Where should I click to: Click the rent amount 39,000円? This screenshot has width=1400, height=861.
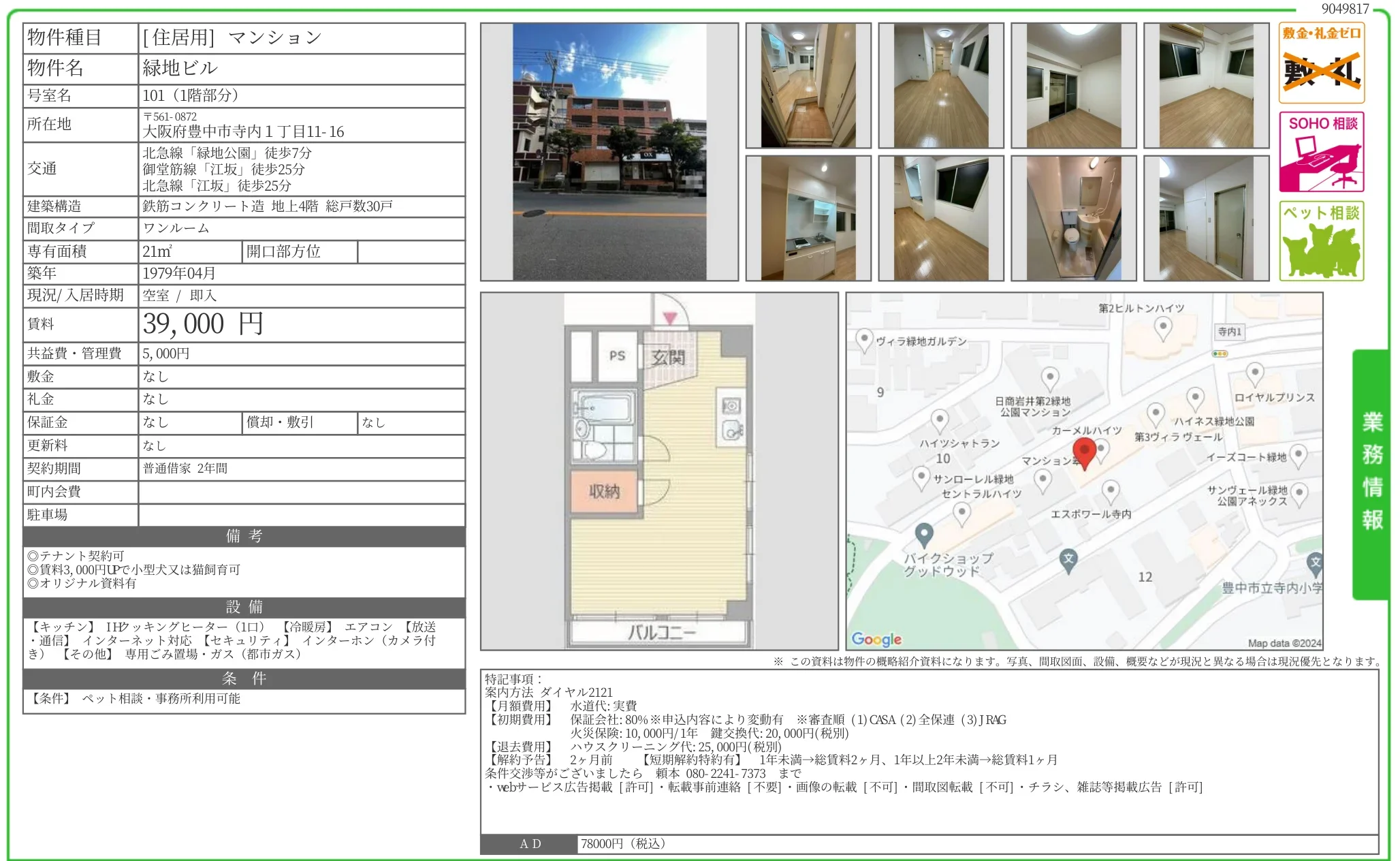pos(203,324)
